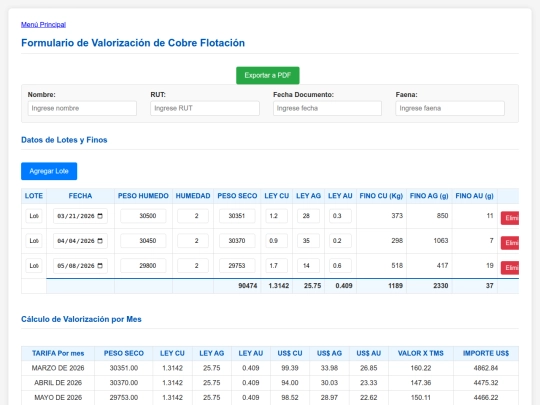Edit the humedad field in the third row
Image resolution: width=540 pixels, height=405 pixels.
[193, 266]
